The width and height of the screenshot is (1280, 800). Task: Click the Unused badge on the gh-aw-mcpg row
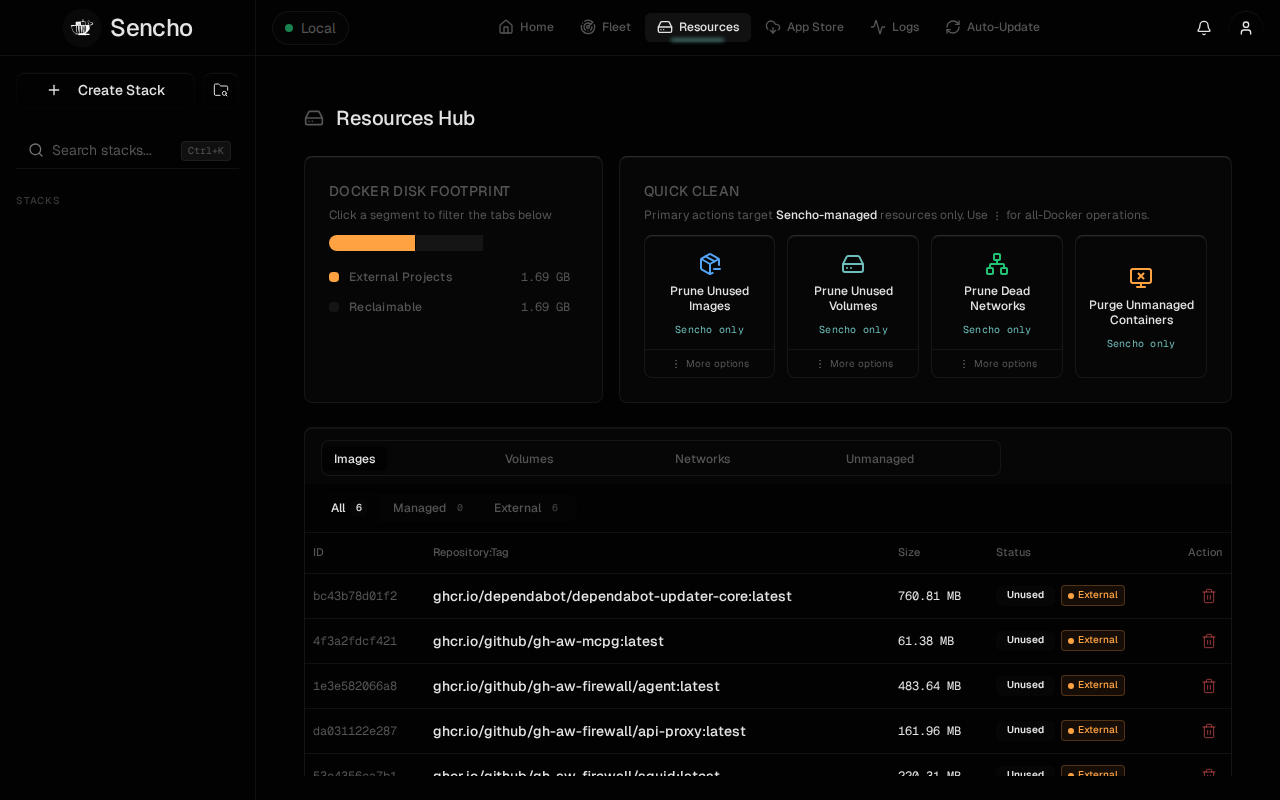click(x=1025, y=640)
